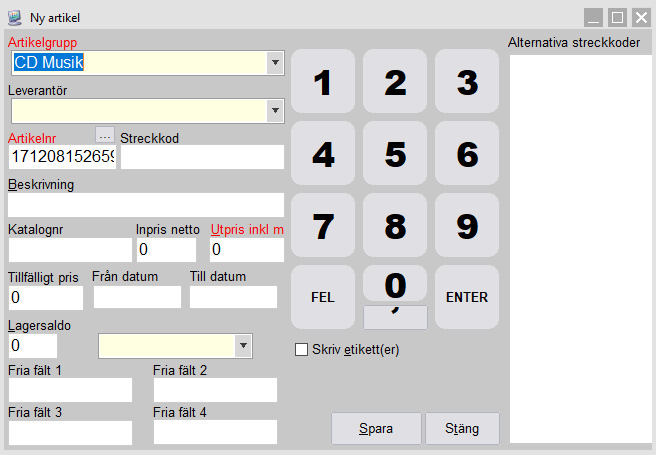
Task: Open the dropdown next to Lagersaldo
Action: pos(242,346)
